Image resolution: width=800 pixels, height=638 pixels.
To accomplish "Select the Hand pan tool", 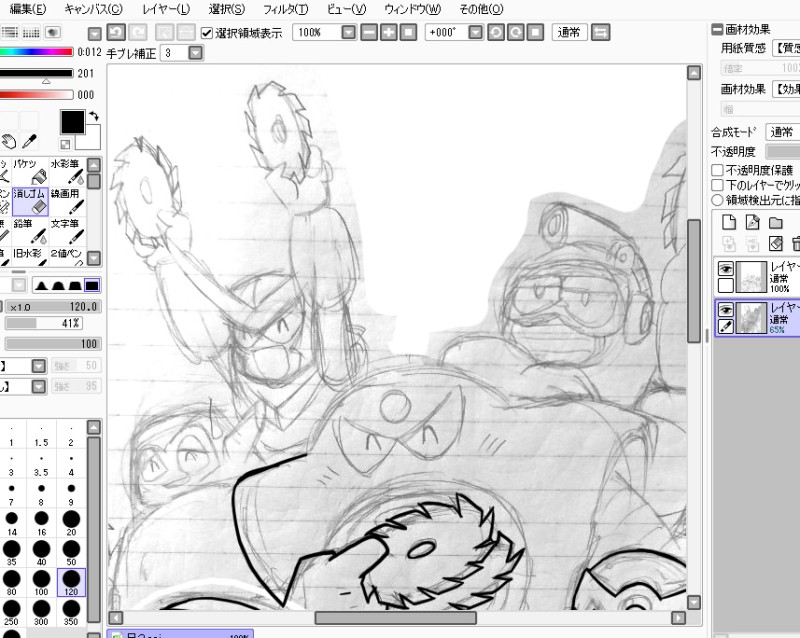I will (9, 142).
